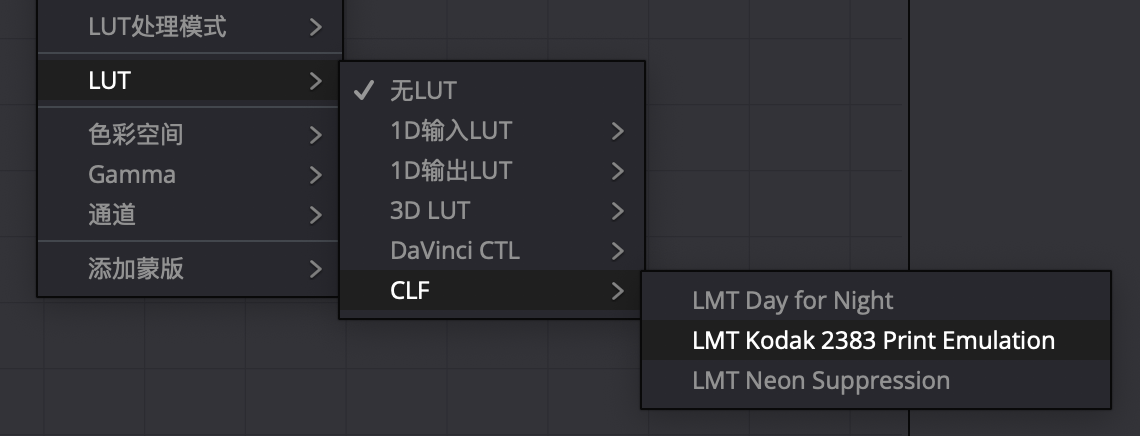Viewport: 1140px width, 436px height.
Task: Click the checkmark icon beside 无LUT
Action: pyautogui.click(x=364, y=91)
